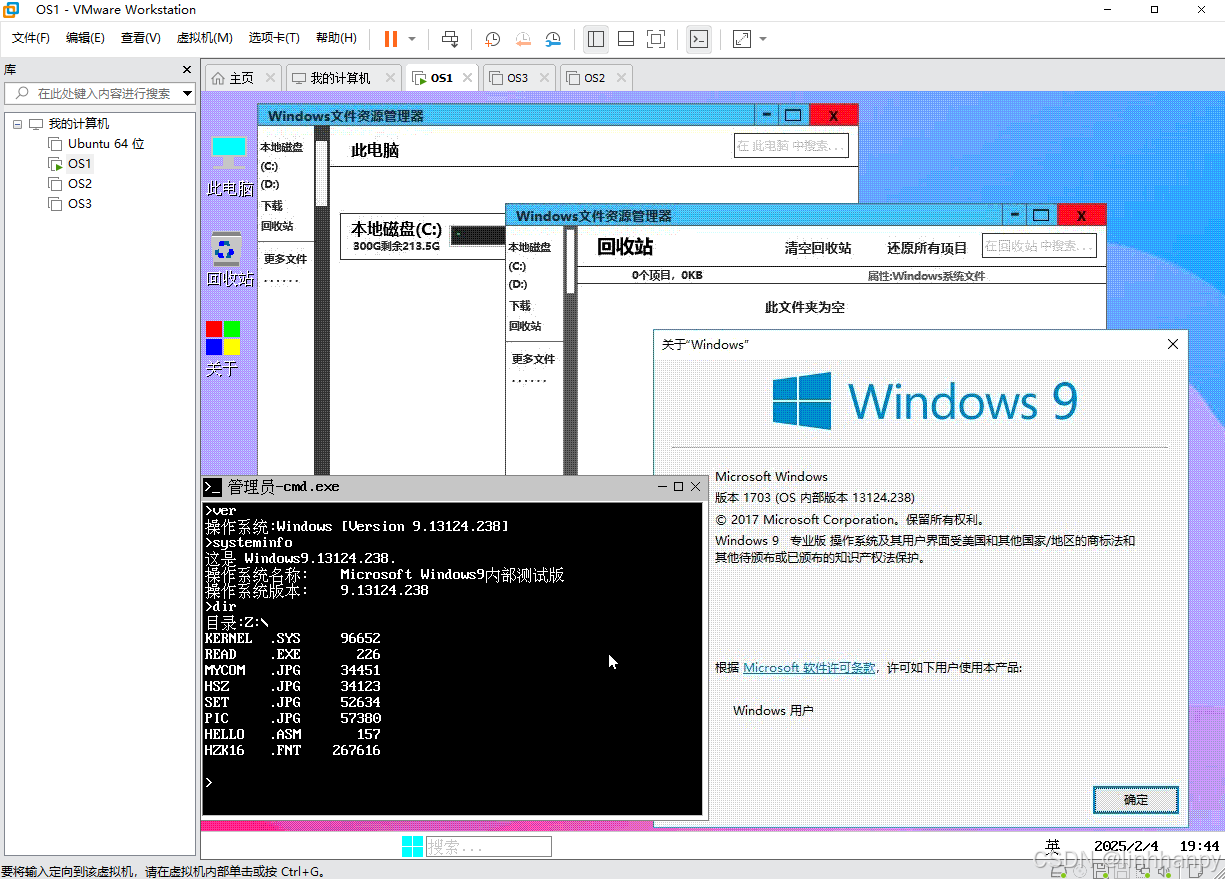Open the snapshot manager icon

[x=553, y=39]
